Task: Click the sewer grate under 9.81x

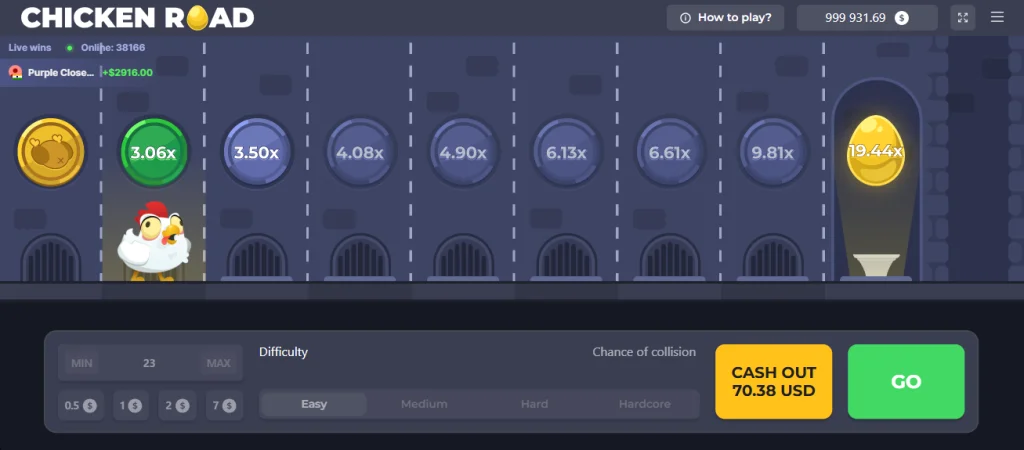Action: 773,257
